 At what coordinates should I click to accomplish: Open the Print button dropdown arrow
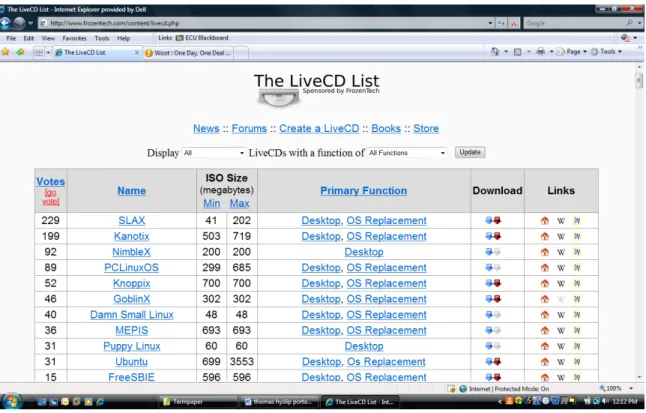point(551,52)
